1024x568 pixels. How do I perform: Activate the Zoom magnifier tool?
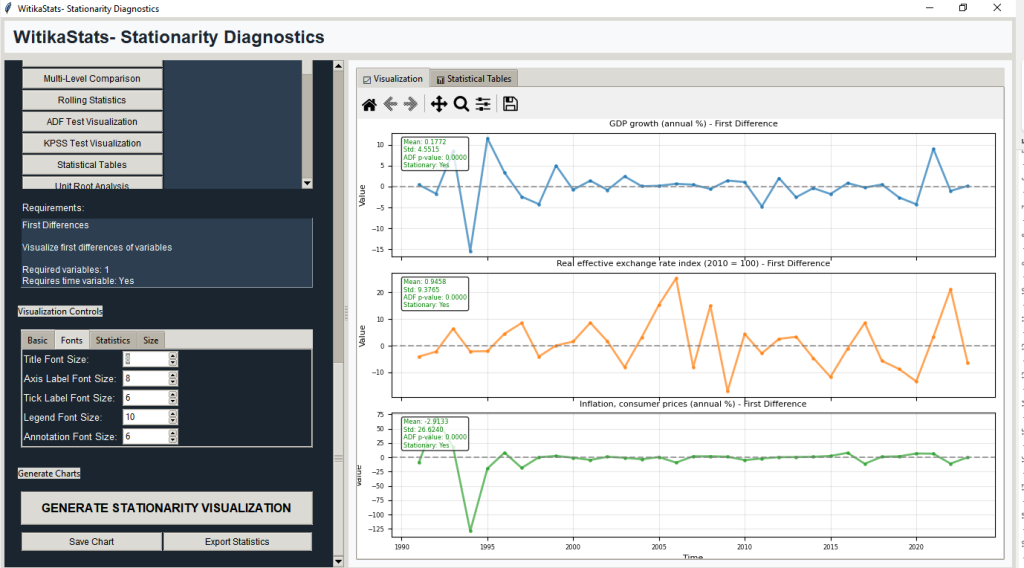tap(461, 104)
